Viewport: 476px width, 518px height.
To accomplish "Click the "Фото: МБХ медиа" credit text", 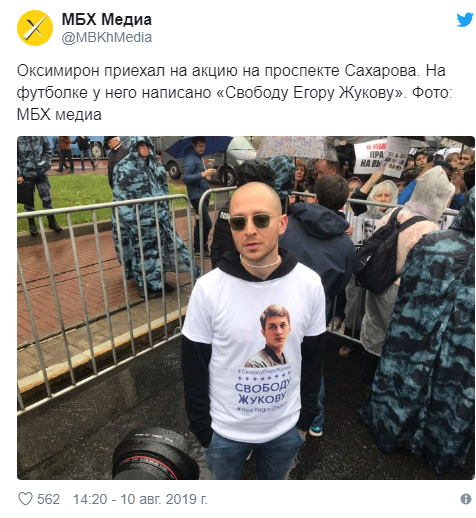I will click(235, 104).
